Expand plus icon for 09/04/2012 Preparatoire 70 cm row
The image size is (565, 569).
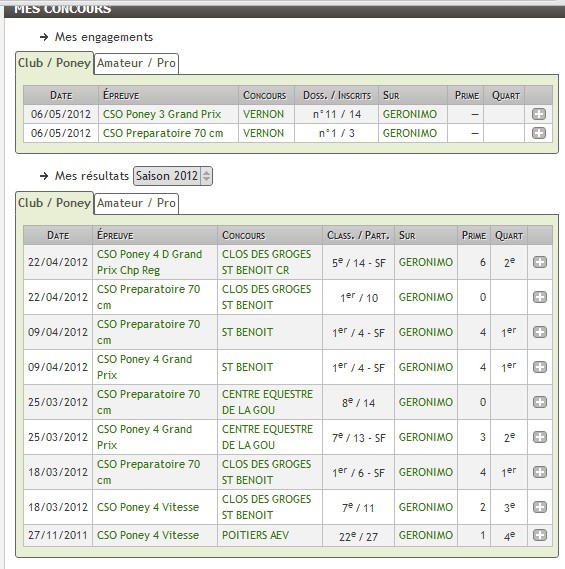(540, 332)
